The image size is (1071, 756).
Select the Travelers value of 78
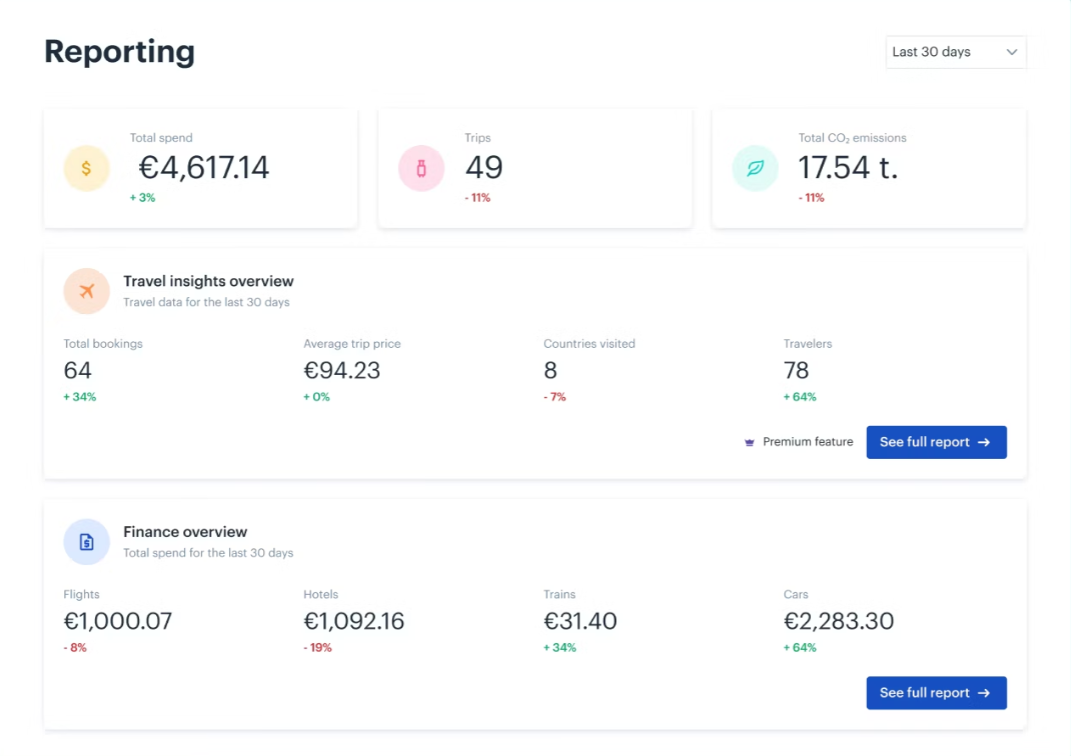[796, 370]
